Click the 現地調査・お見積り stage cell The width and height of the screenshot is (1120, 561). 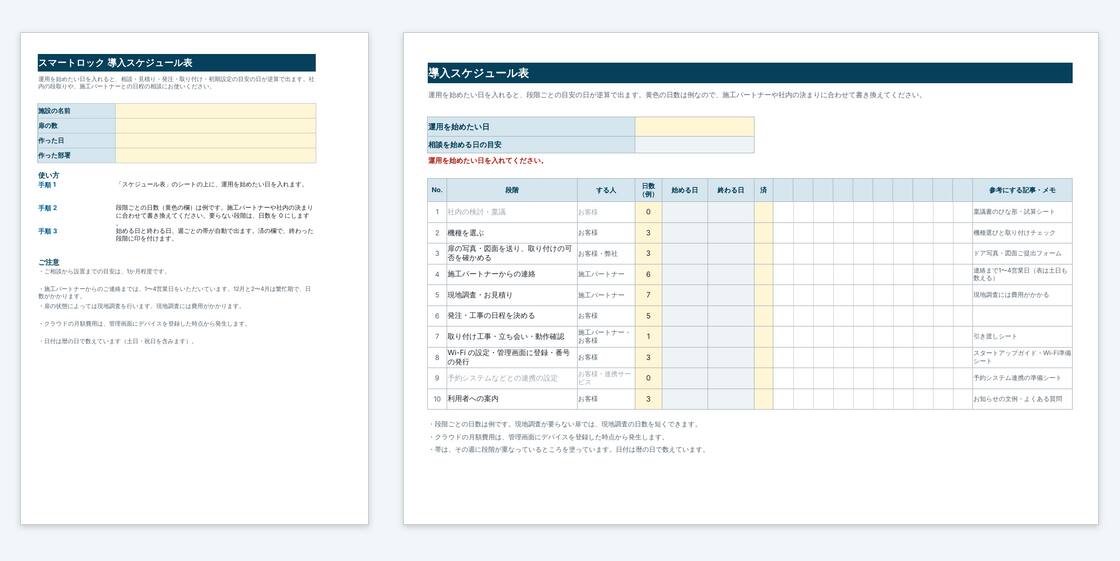click(x=512, y=295)
